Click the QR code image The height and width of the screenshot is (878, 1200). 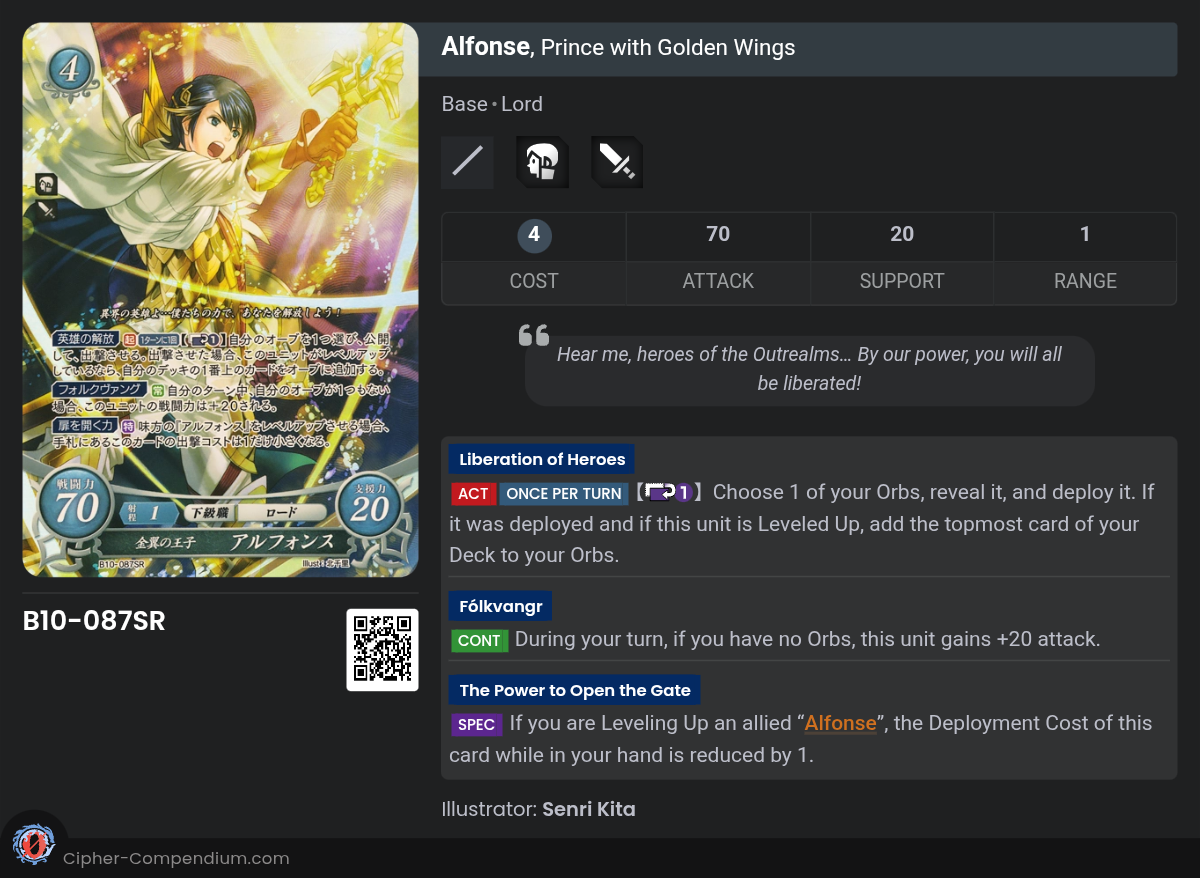click(382, 649)
